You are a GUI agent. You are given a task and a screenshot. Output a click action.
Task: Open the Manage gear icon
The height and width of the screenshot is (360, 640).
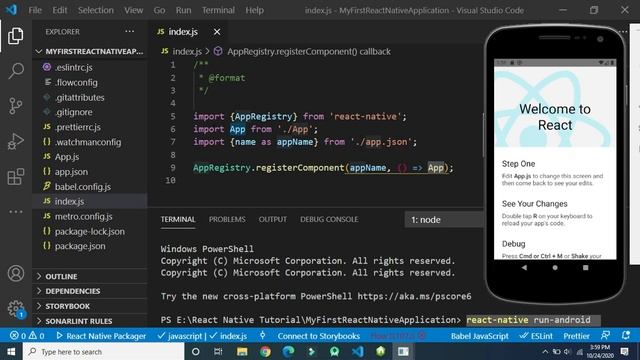[x=16, y=309]
